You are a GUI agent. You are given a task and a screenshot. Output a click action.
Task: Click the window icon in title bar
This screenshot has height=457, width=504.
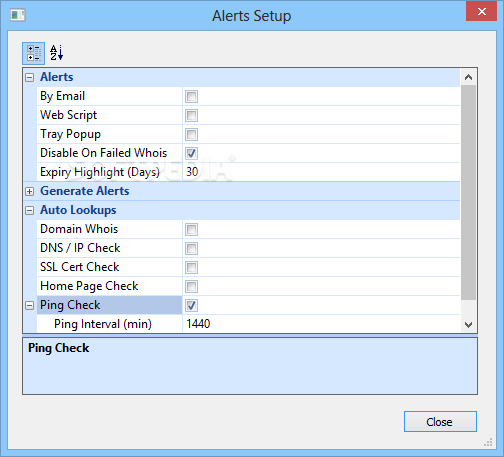pos(18,15)
